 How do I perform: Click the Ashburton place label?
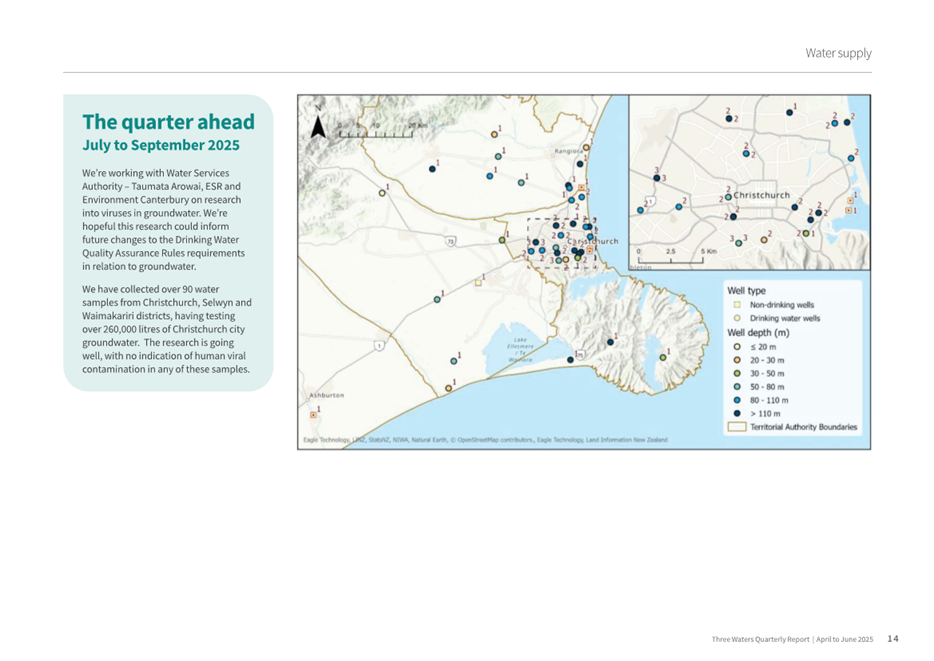(x=326, y=395)
